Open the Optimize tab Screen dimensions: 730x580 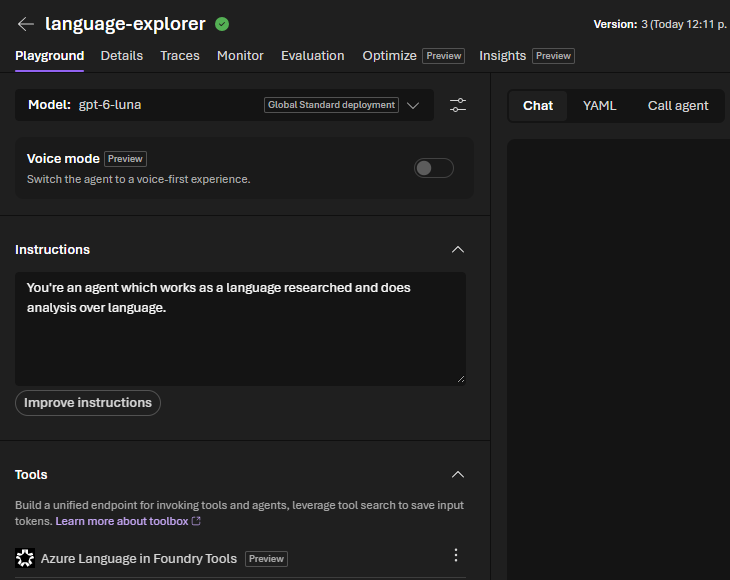pyautogui.click(x=389, y=56)
